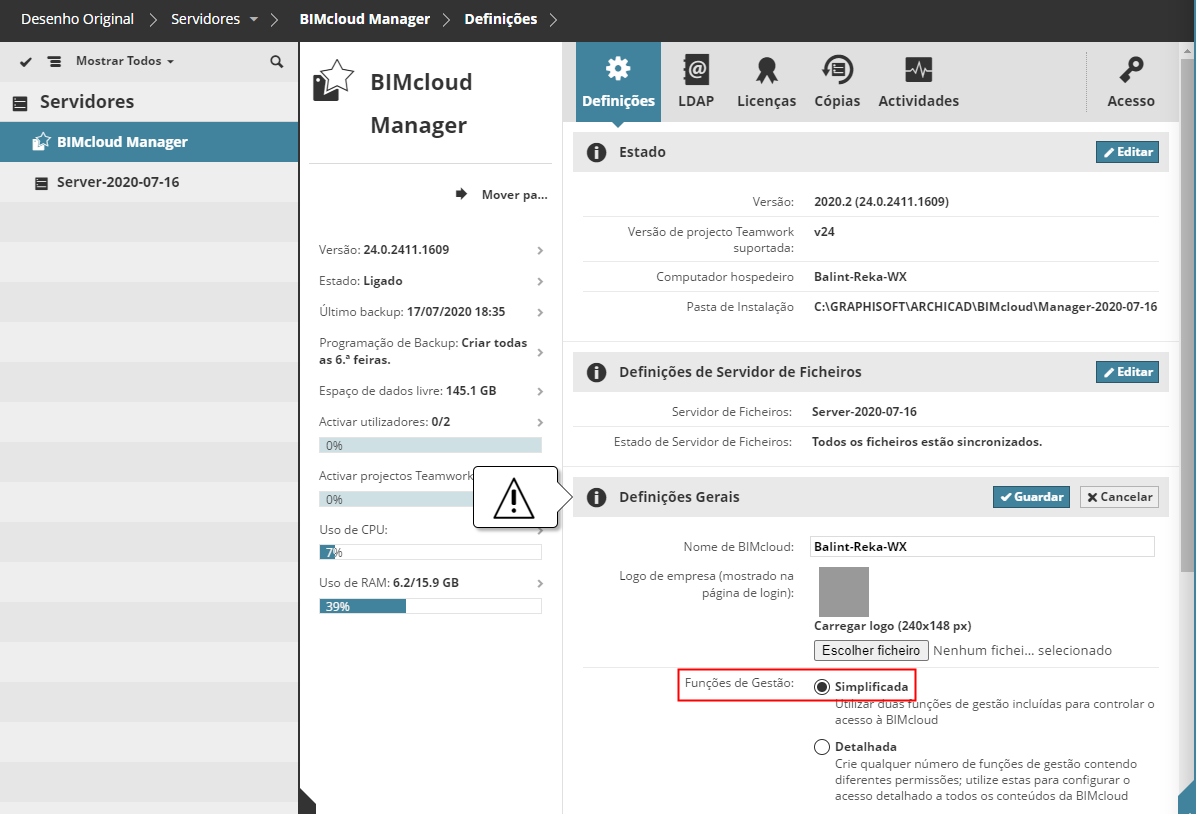Open the Licenças ribbon icon

coord(766,69)
